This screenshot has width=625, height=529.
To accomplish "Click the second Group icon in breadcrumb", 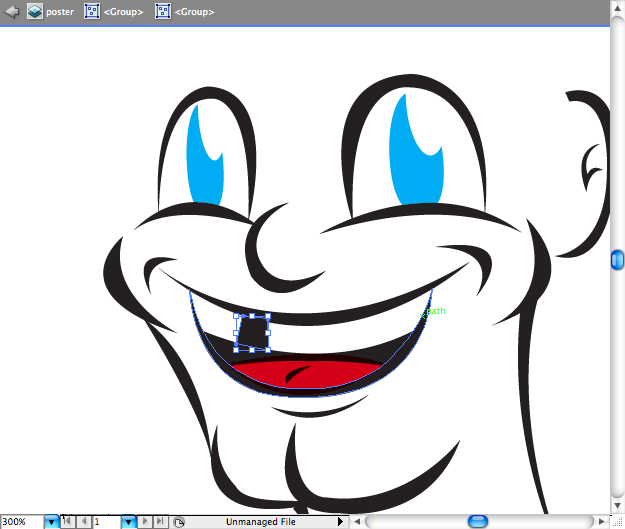I will [x=163, y=12].
